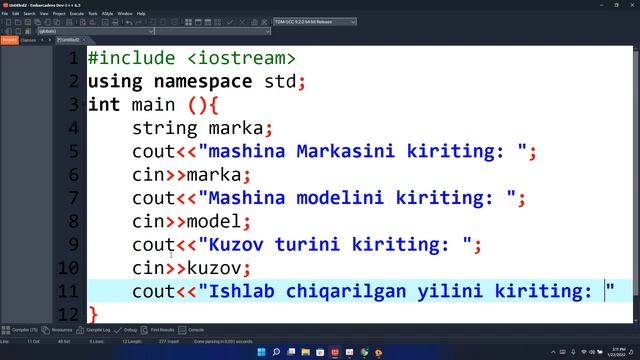Image resolution: width=640 pixels, height=360 pixels.
Task: Click the New file toolbar icon
Action: [x=8, y=22]
